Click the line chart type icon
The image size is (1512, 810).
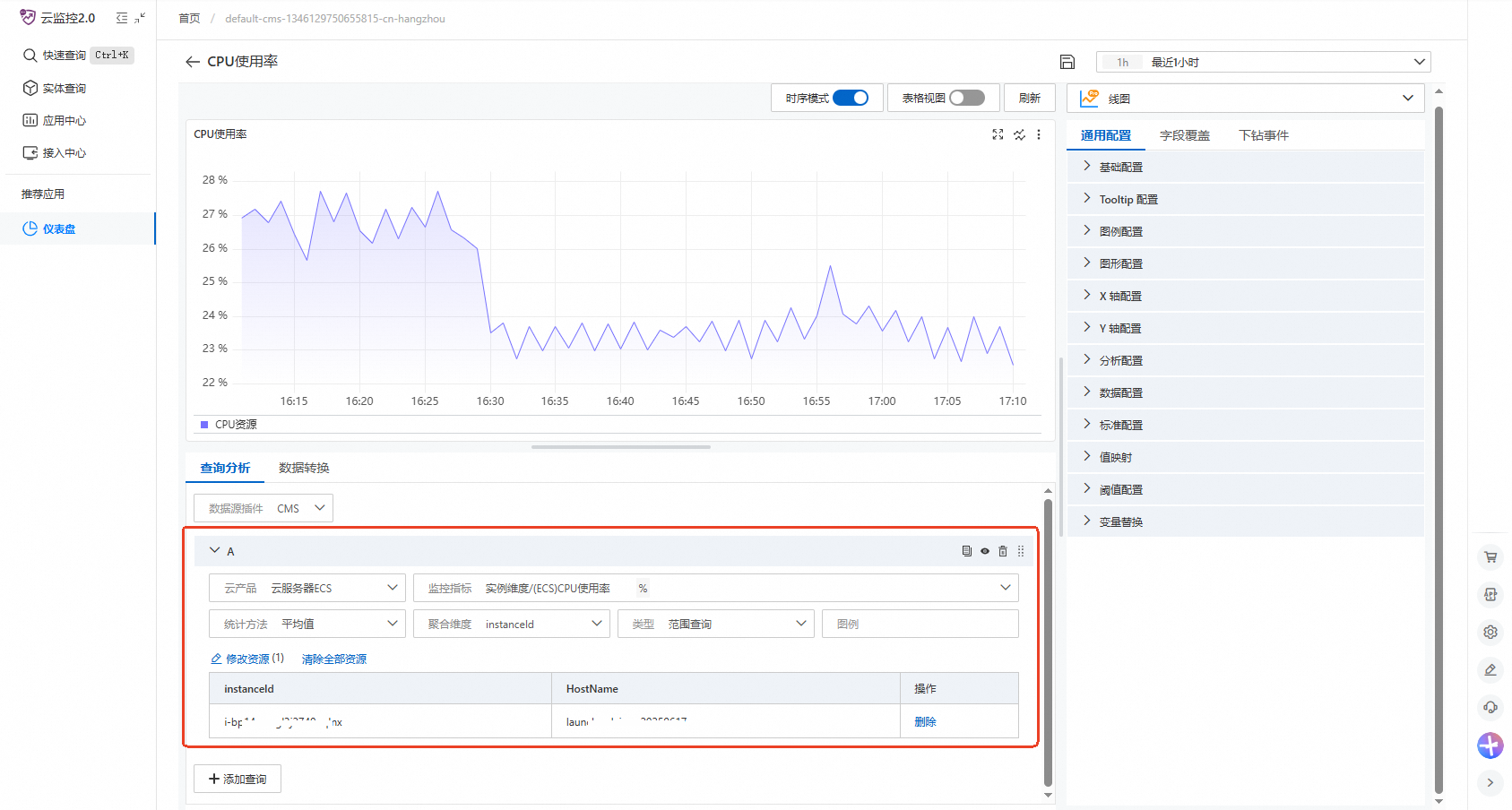click(x=1089, y=99)
